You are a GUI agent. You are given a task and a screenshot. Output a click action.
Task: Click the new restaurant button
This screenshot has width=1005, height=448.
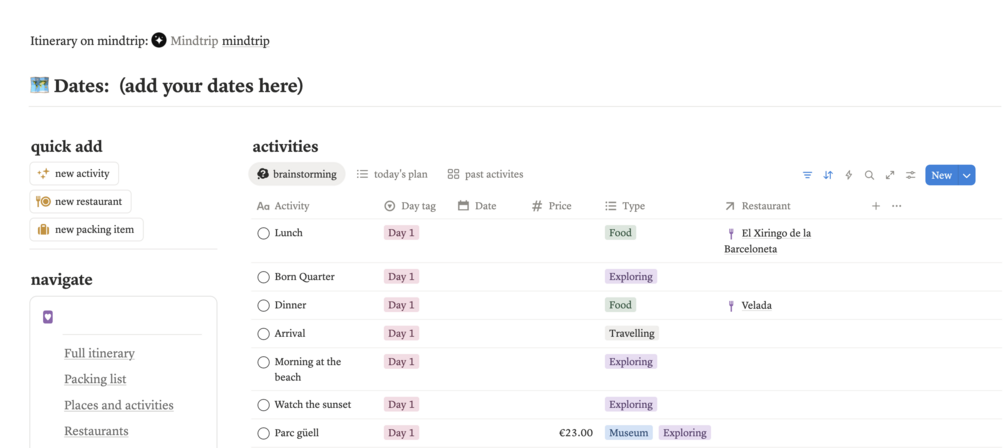click(x=80, y=201)
